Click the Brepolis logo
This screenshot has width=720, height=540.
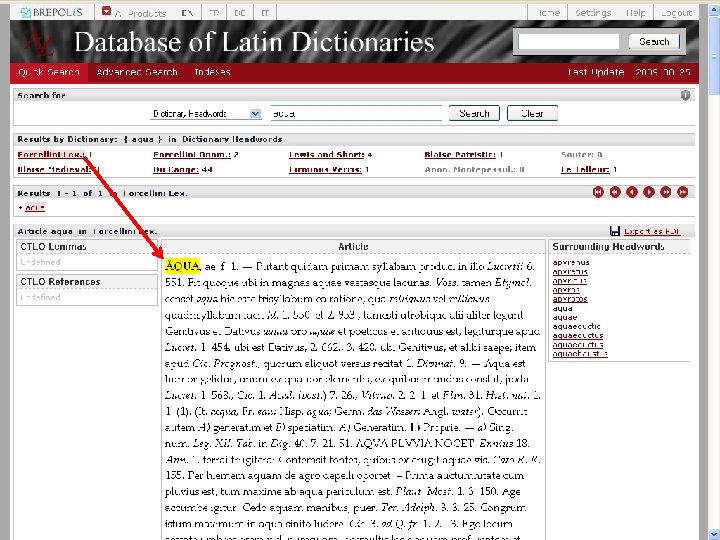[51, 12]
